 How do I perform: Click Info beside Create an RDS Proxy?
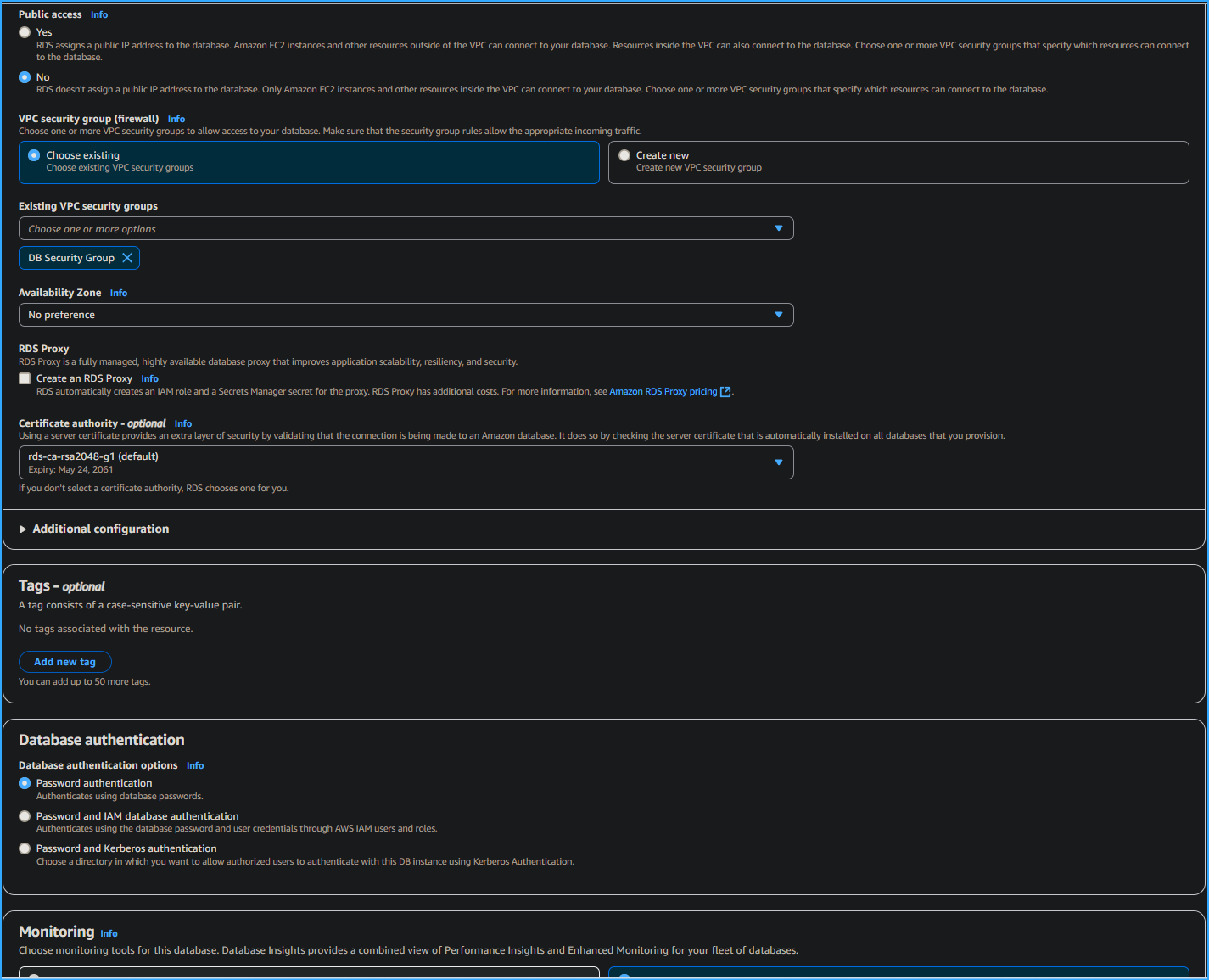[x=149, y=378]
